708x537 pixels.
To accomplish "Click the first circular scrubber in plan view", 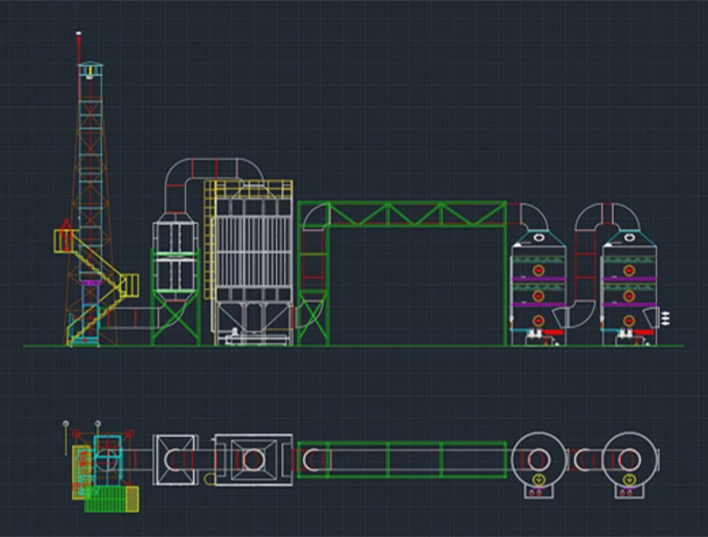I will [x=538, y=460].
